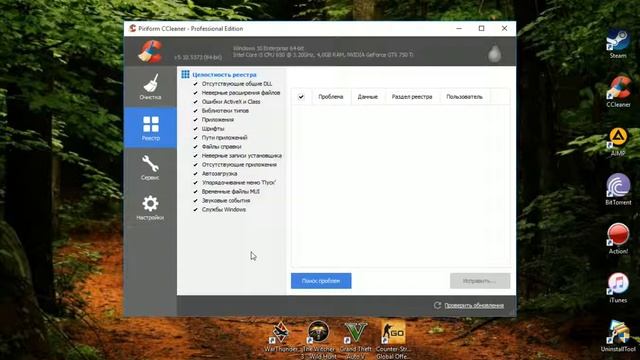640x360 pixels.
Task: Open Grand Theft Auto V shortcut
Action: (356, 340)
